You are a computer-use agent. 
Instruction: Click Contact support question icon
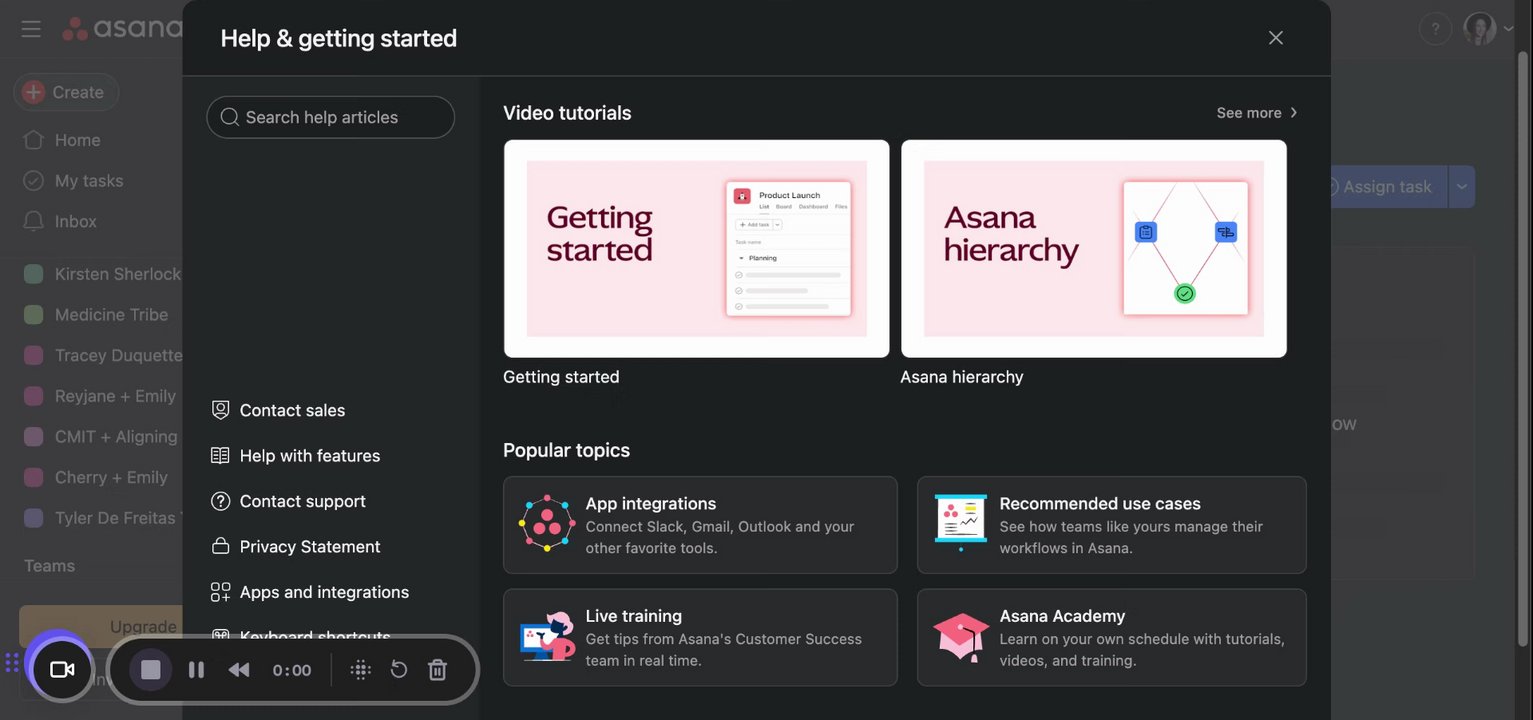pos(220,501)
